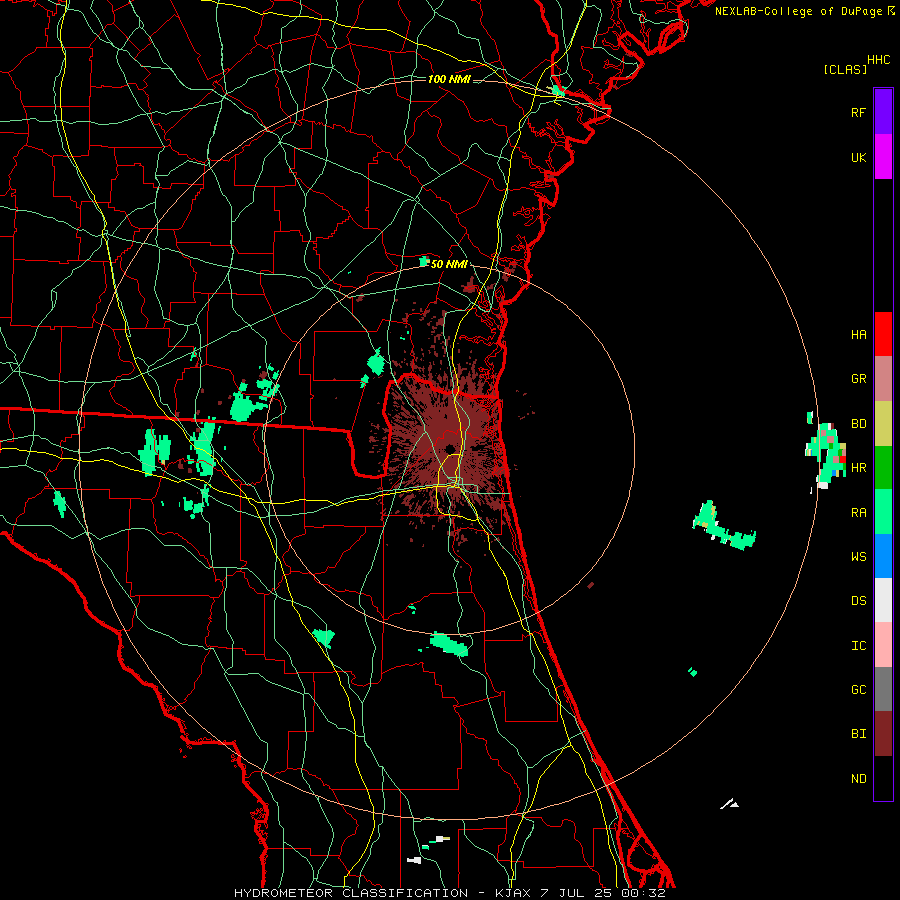Click the "HA" legend label

point(858,335)
